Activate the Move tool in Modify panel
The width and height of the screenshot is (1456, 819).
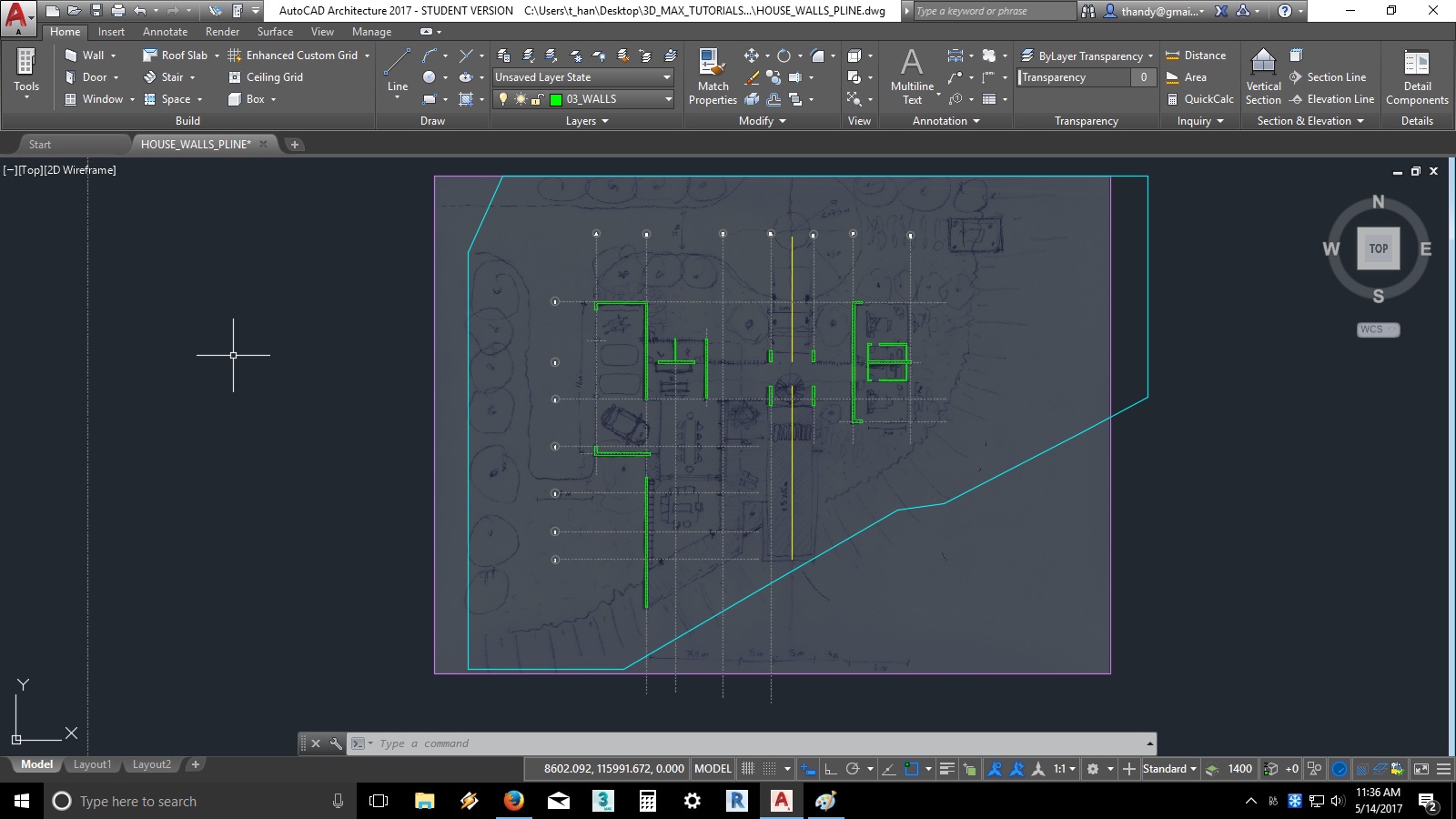pos(751,56)
